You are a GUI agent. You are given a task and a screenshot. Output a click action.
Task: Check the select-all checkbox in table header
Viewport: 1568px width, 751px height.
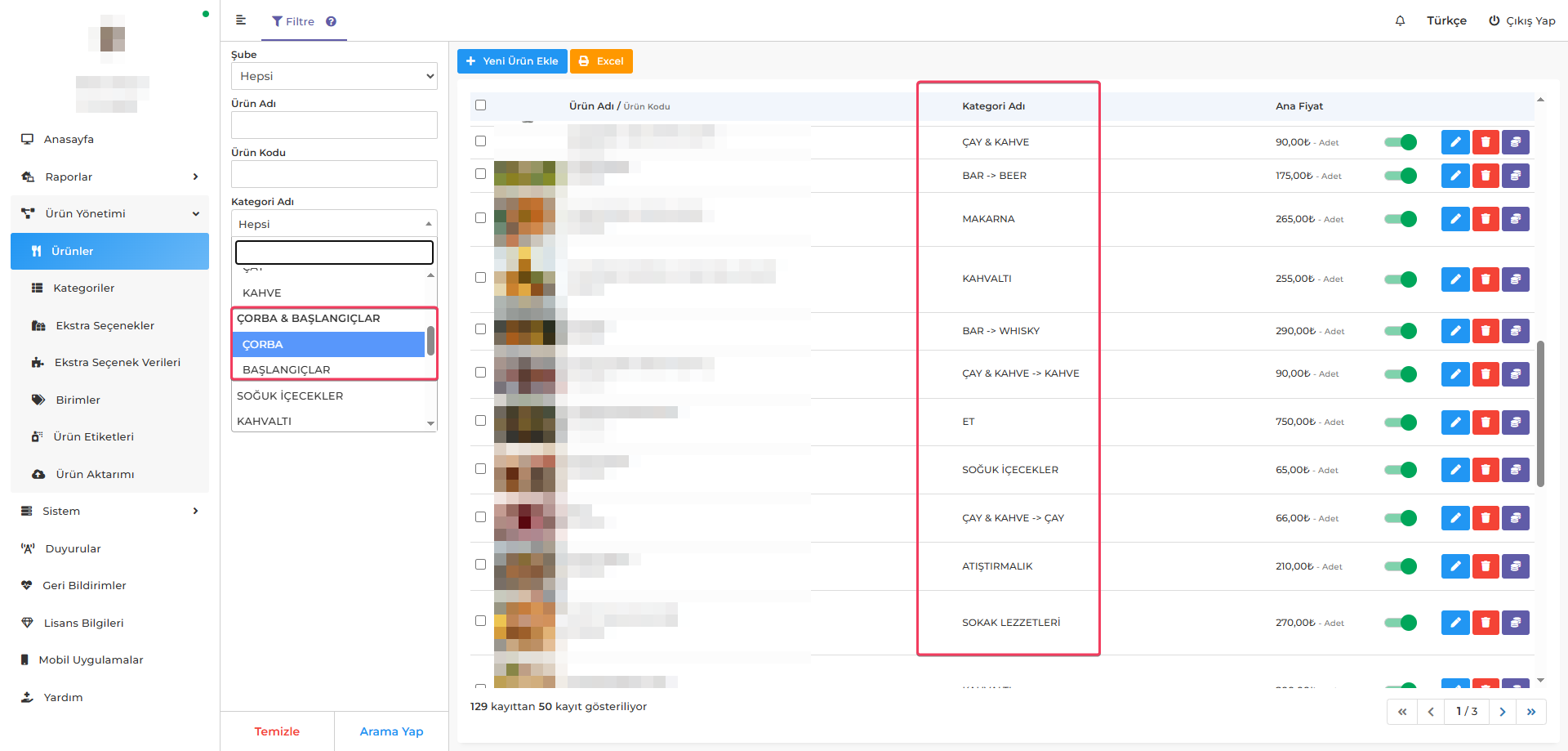(x=480, y=105)
